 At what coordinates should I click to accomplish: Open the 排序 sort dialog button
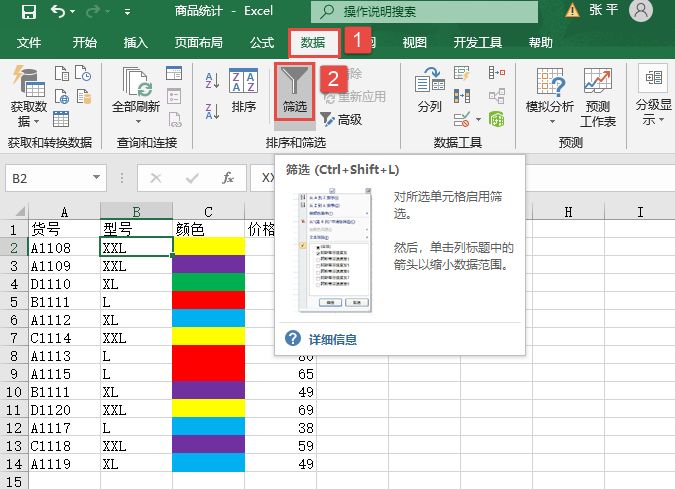[244, 90]
